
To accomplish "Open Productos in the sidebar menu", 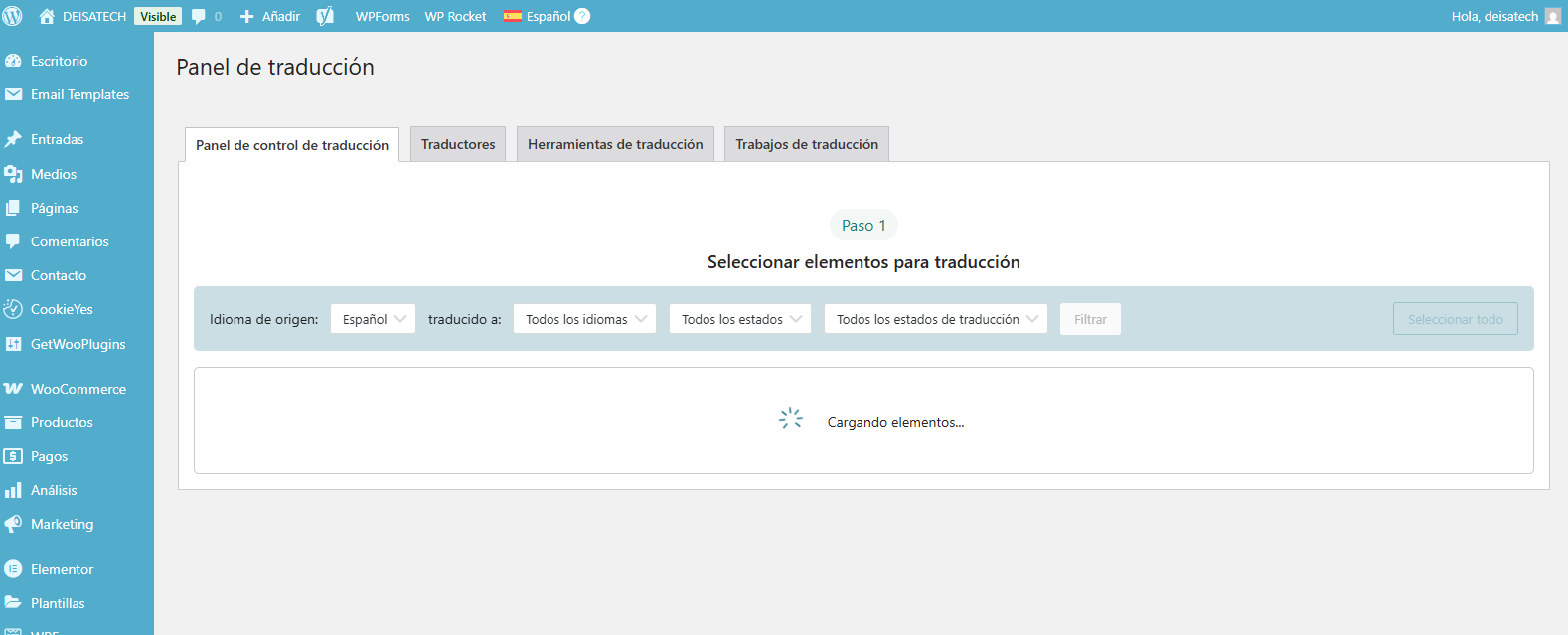I will [x=62, y=422].
